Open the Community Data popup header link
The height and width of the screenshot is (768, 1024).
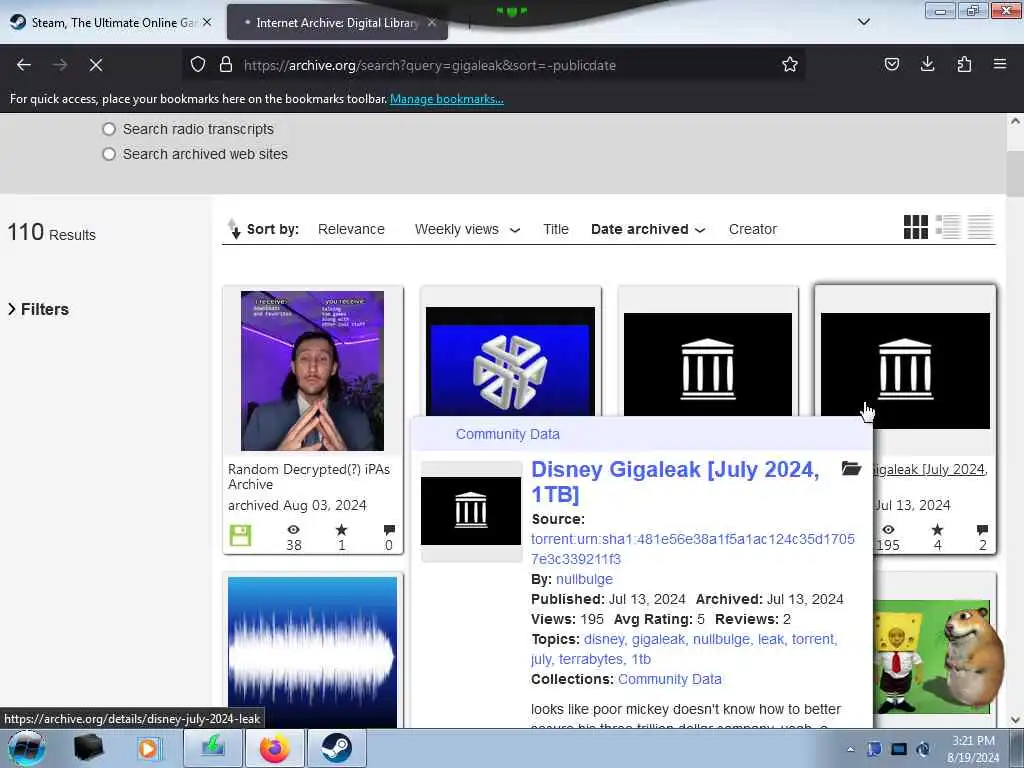507,434
